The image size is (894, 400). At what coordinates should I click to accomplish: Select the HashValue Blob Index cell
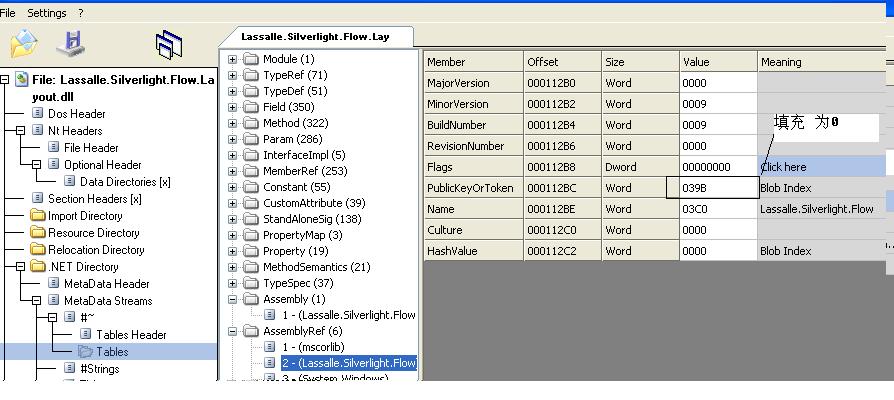tap(822, 251)
